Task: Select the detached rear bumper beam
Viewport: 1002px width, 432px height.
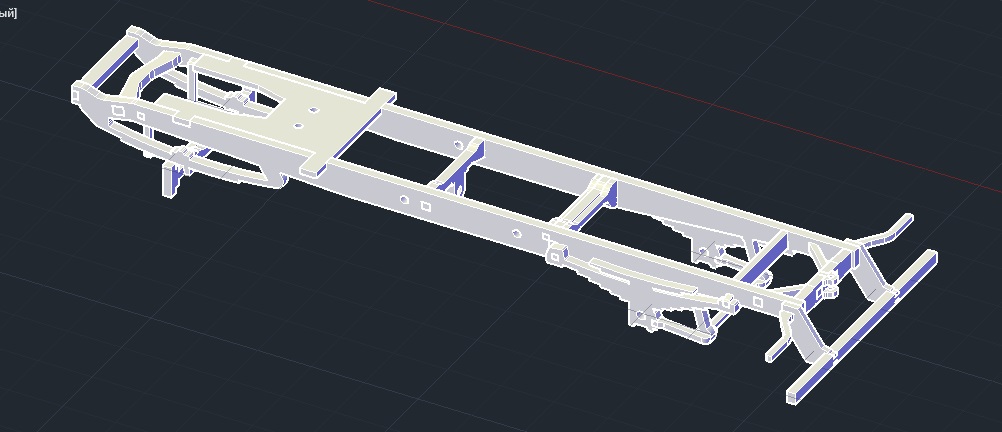Action: coord(863,327)
